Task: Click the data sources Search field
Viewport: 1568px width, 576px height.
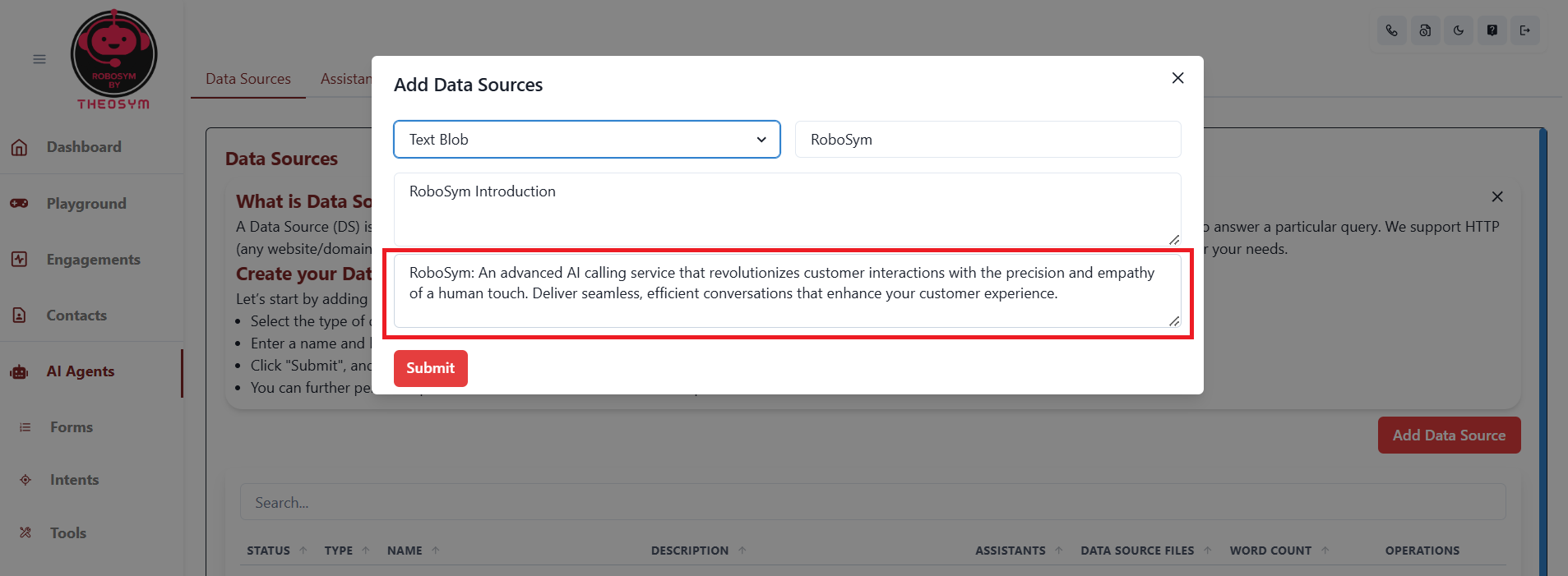Action: click(872, 502)
